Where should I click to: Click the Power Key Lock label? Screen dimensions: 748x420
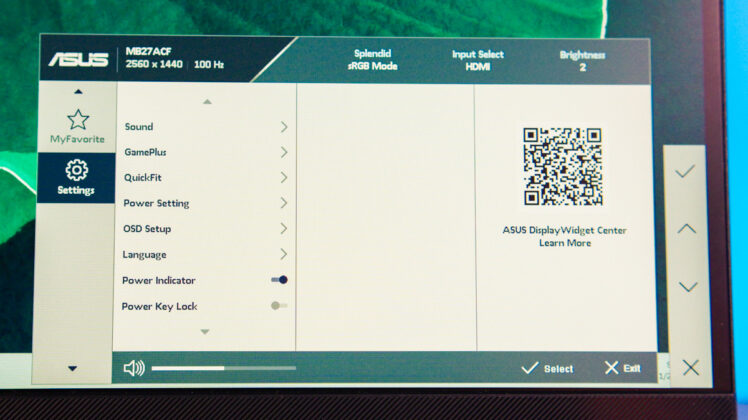[159, 306]
